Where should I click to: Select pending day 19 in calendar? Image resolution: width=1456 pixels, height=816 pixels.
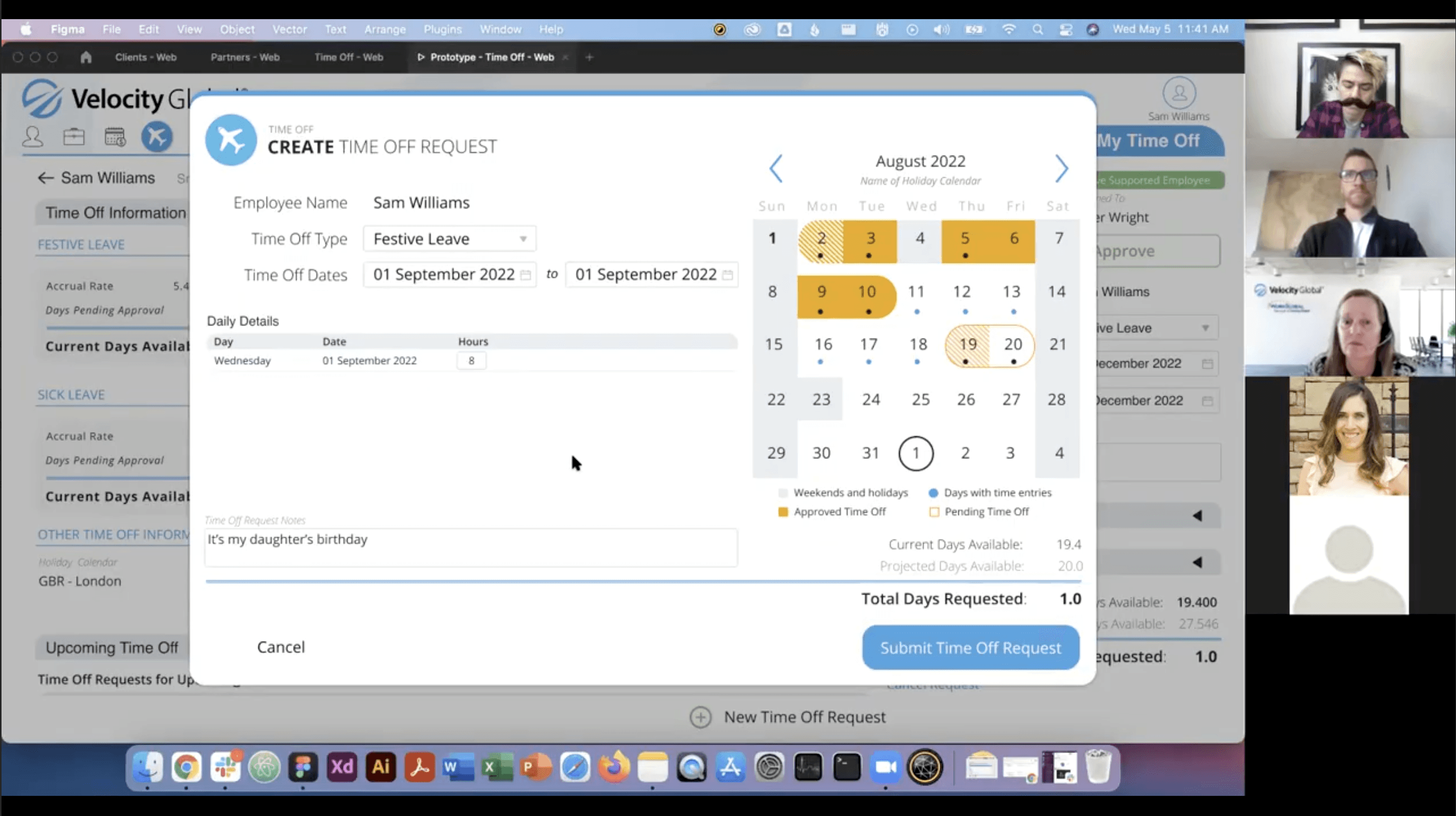click(x=967, y=345)
